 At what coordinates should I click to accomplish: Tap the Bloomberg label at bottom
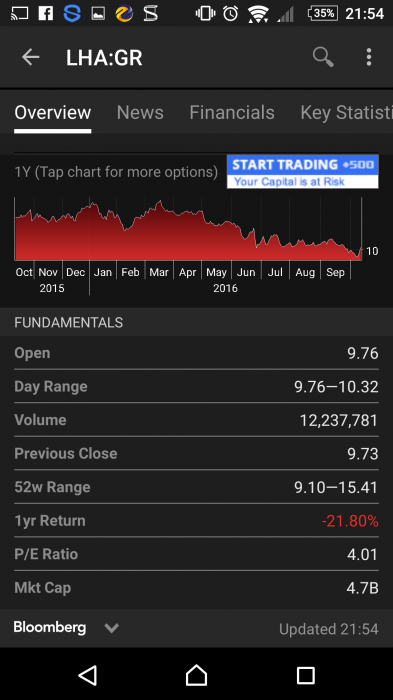click(x=50, y=627)
